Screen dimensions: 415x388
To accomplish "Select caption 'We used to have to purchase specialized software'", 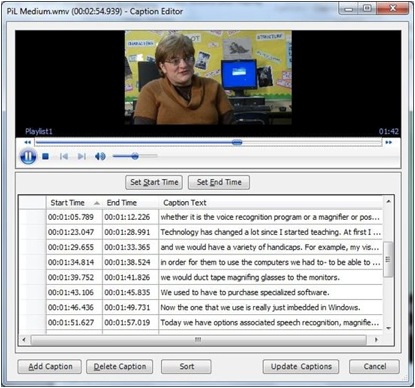I will 271,292.
